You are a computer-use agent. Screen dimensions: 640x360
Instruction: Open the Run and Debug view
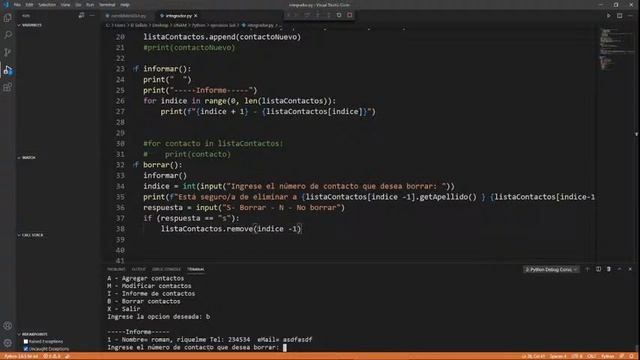(7, 70)
